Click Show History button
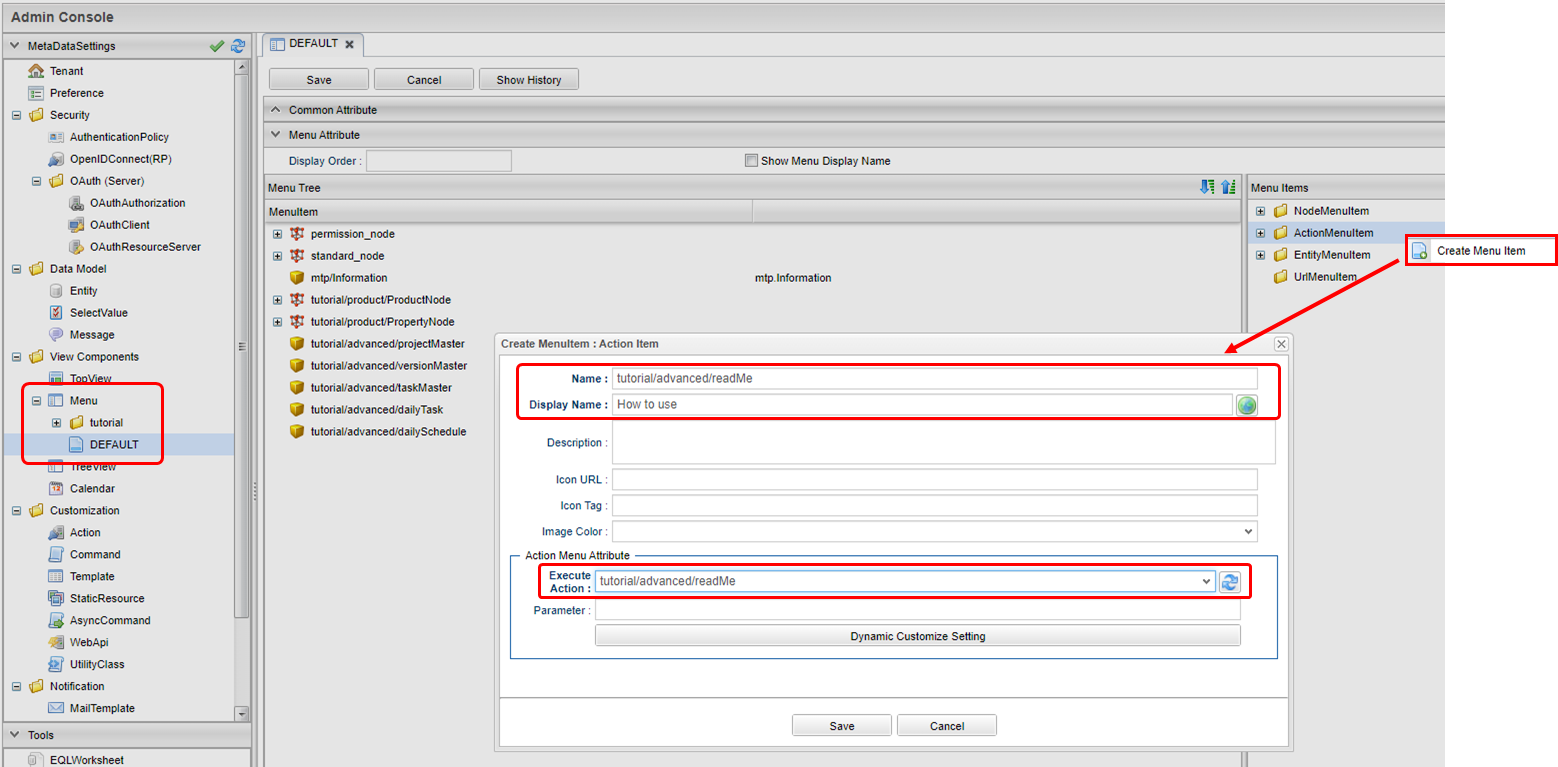 click(x=529, y=80)
